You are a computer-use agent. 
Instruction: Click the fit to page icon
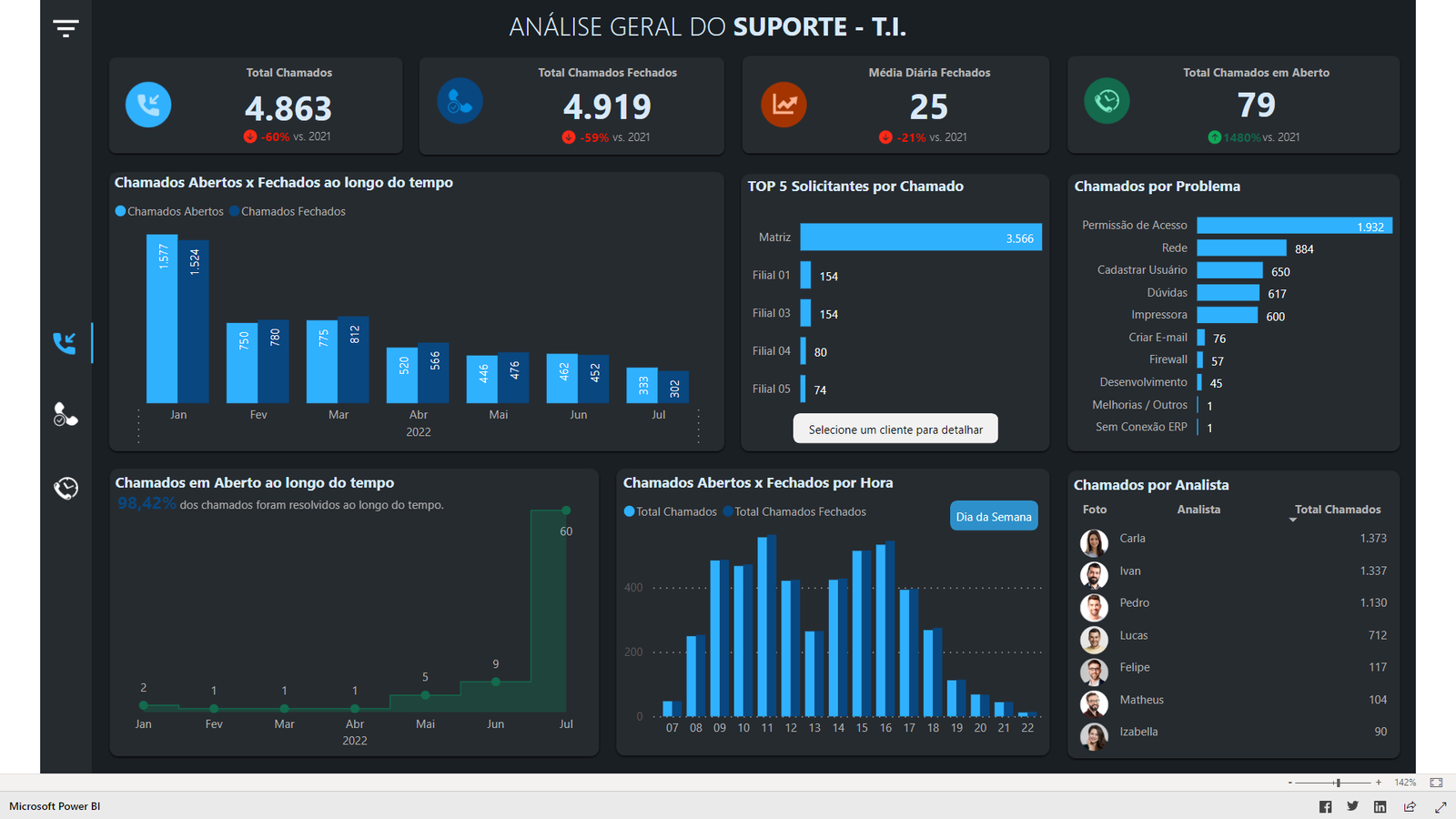tap(1436, 783)
